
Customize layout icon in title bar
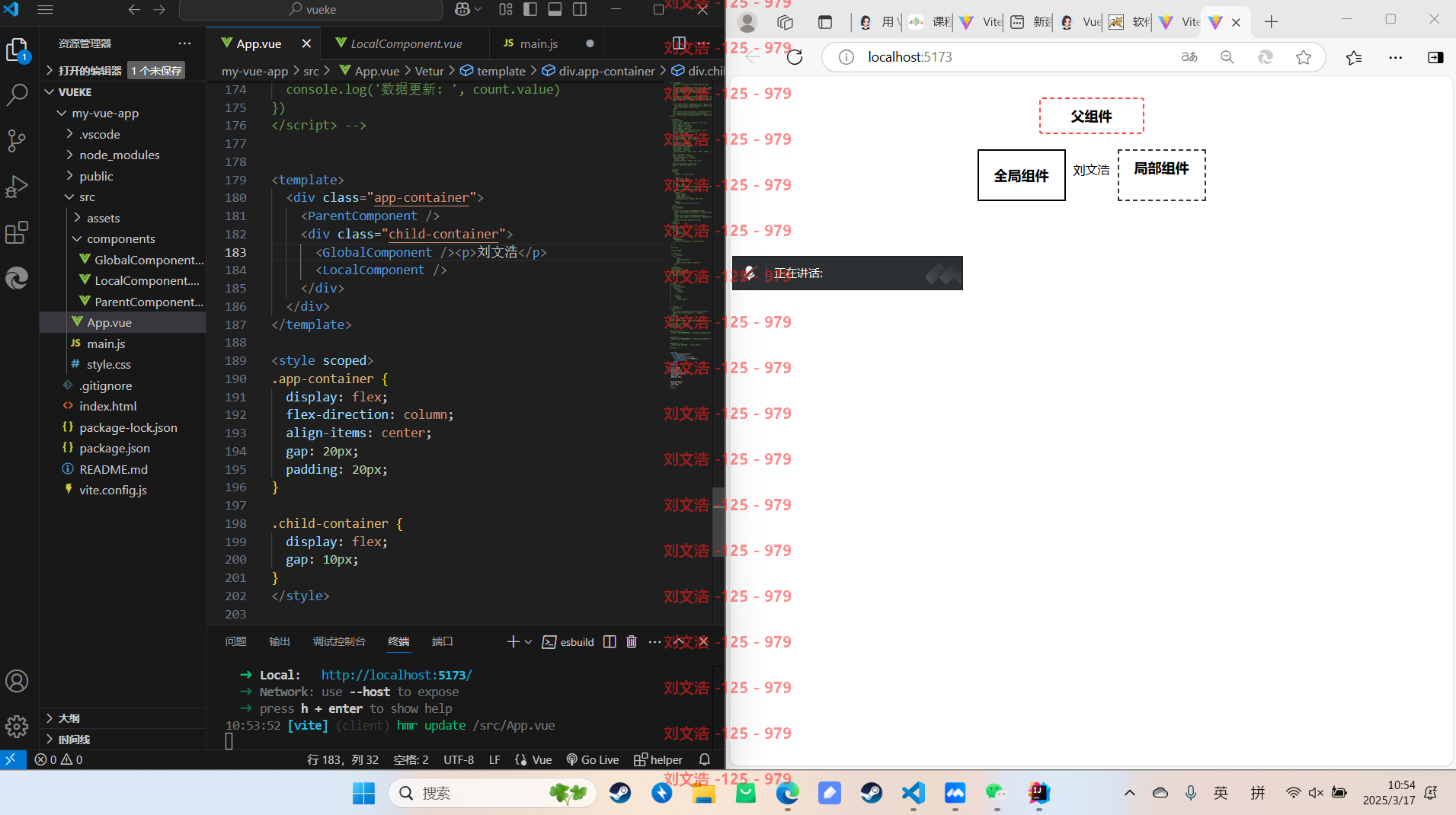click(x=506, y=10)
